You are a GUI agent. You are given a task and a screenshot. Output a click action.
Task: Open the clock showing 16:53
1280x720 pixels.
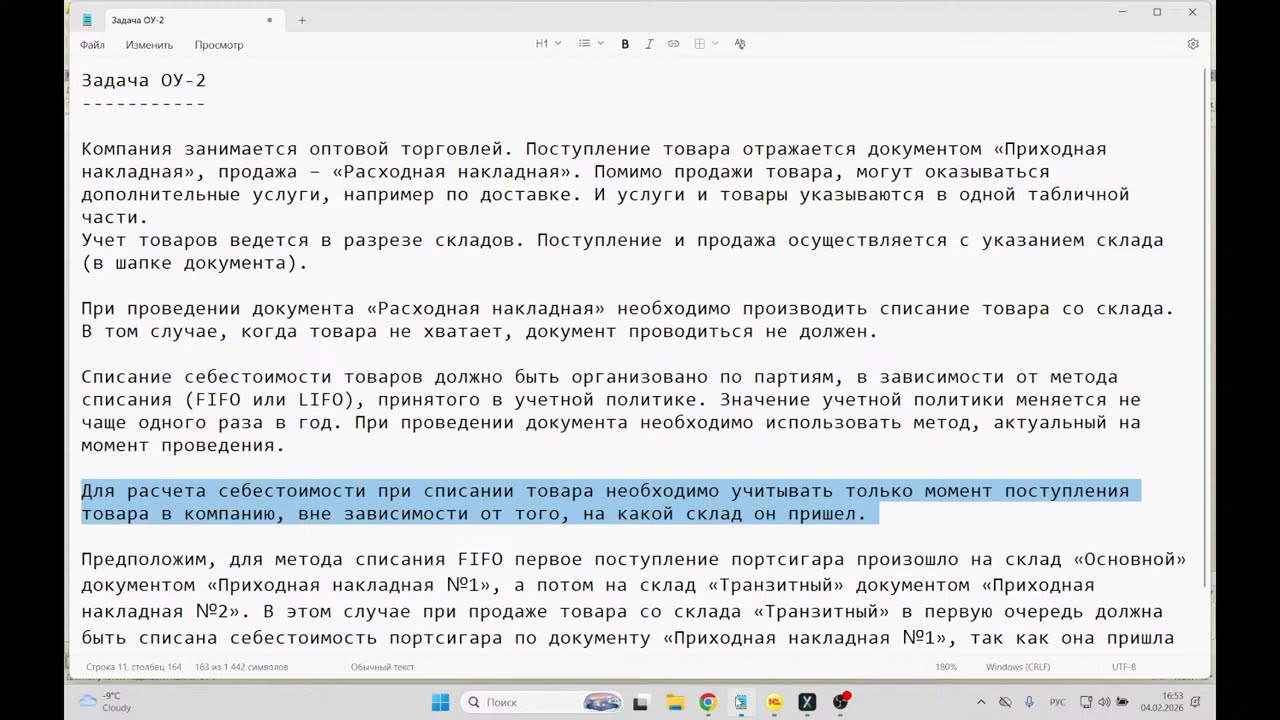tap(1160, 702)
